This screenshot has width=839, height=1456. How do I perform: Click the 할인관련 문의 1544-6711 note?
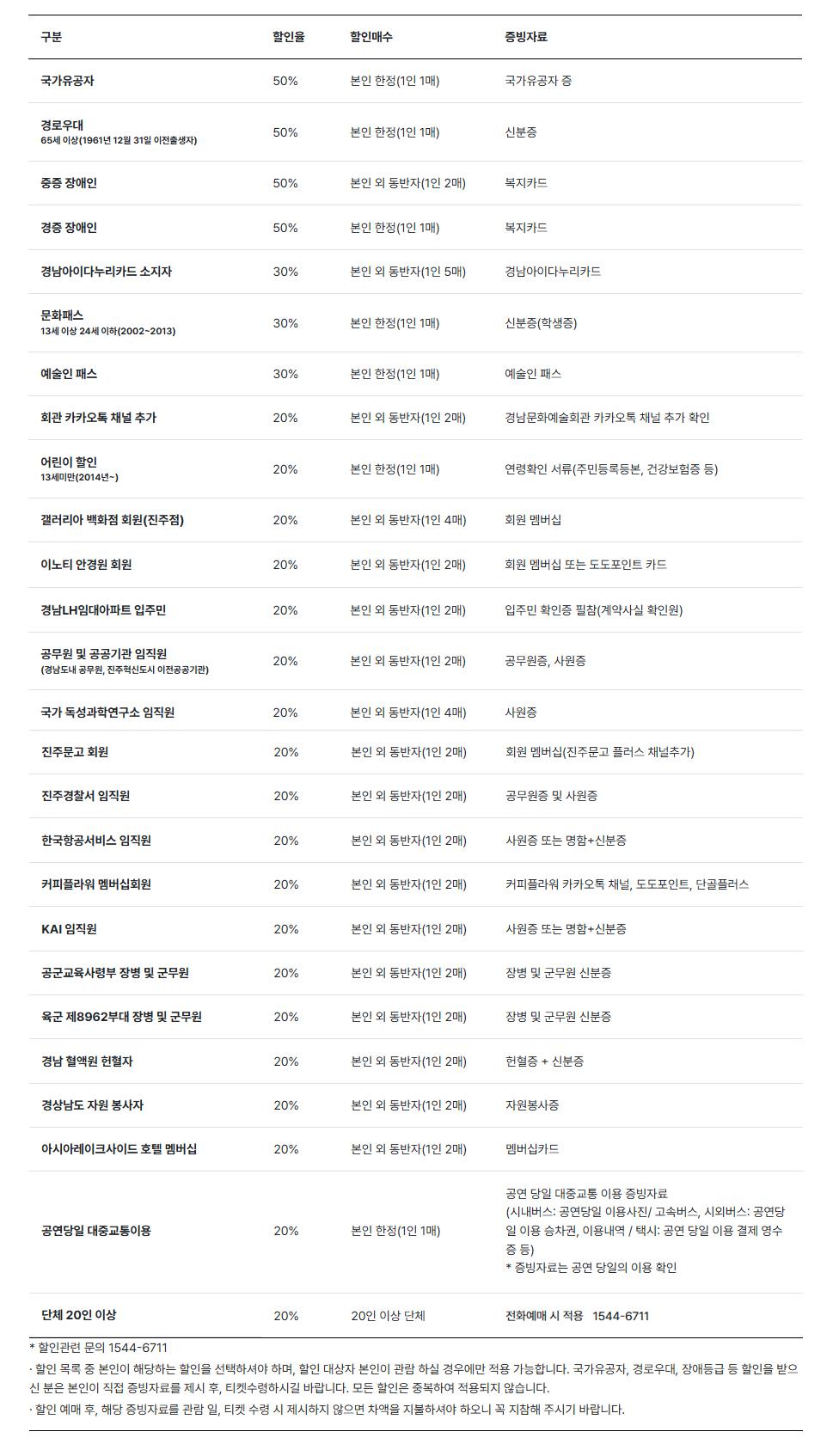click(99, 1348)
